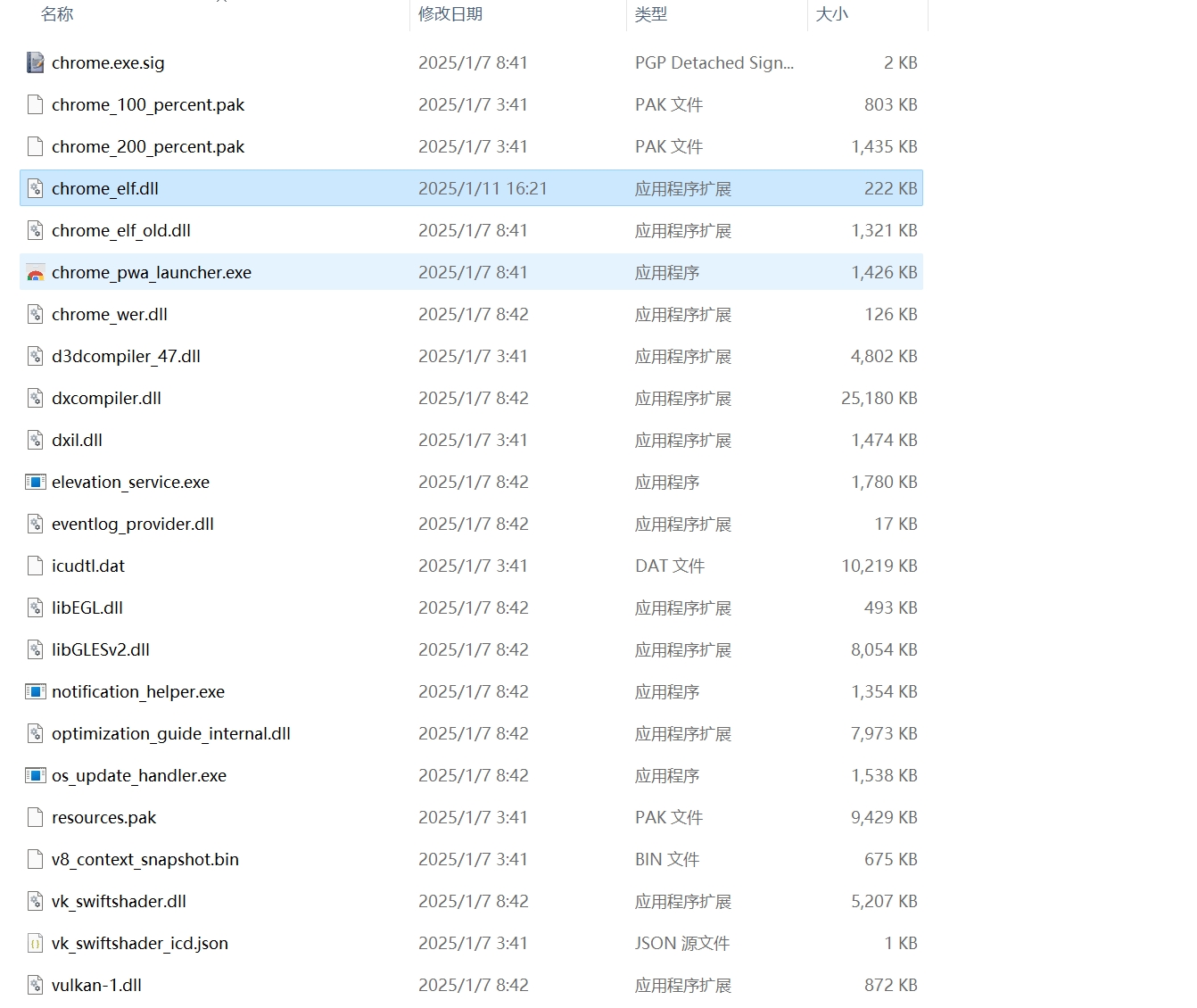Select the v8_context_snapshot.bin file
The width and height of the screenshot is (1197, 1008).
[x=145, y=860]
